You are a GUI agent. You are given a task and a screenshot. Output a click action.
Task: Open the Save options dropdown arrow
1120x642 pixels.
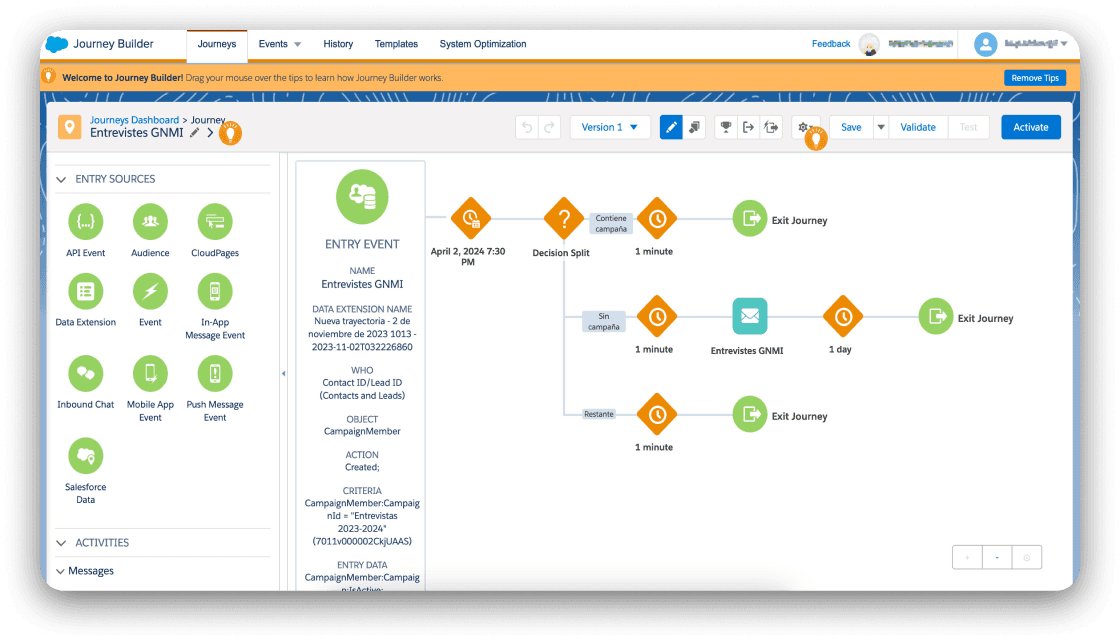point(881,127)
